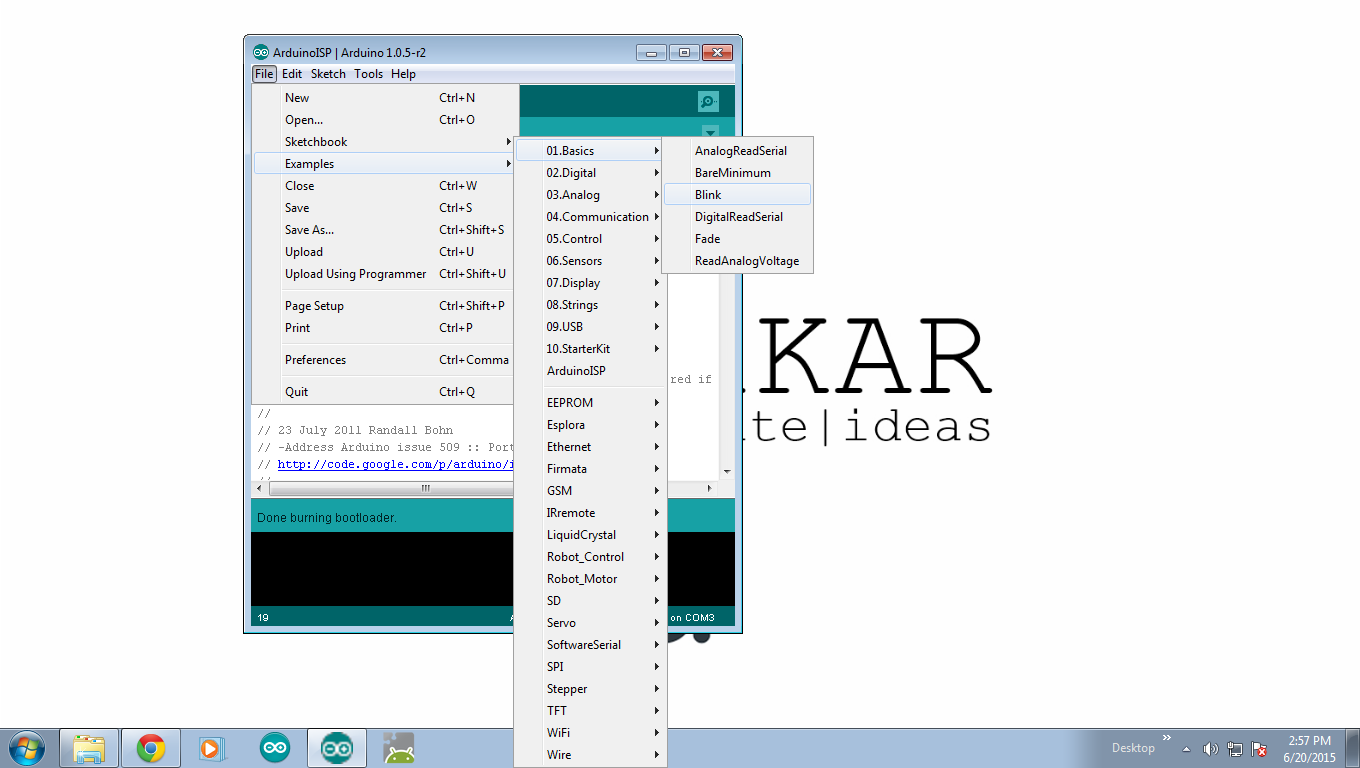Expand the Desktop toolbar chevron
Screen dimensions: 1360x768
1166,738
